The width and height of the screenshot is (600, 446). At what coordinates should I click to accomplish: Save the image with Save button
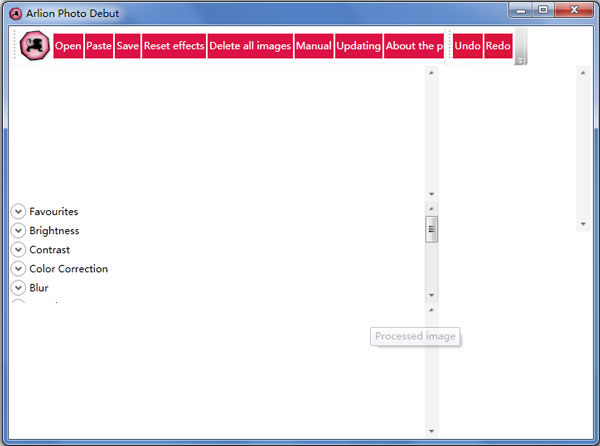coord(127,46)
